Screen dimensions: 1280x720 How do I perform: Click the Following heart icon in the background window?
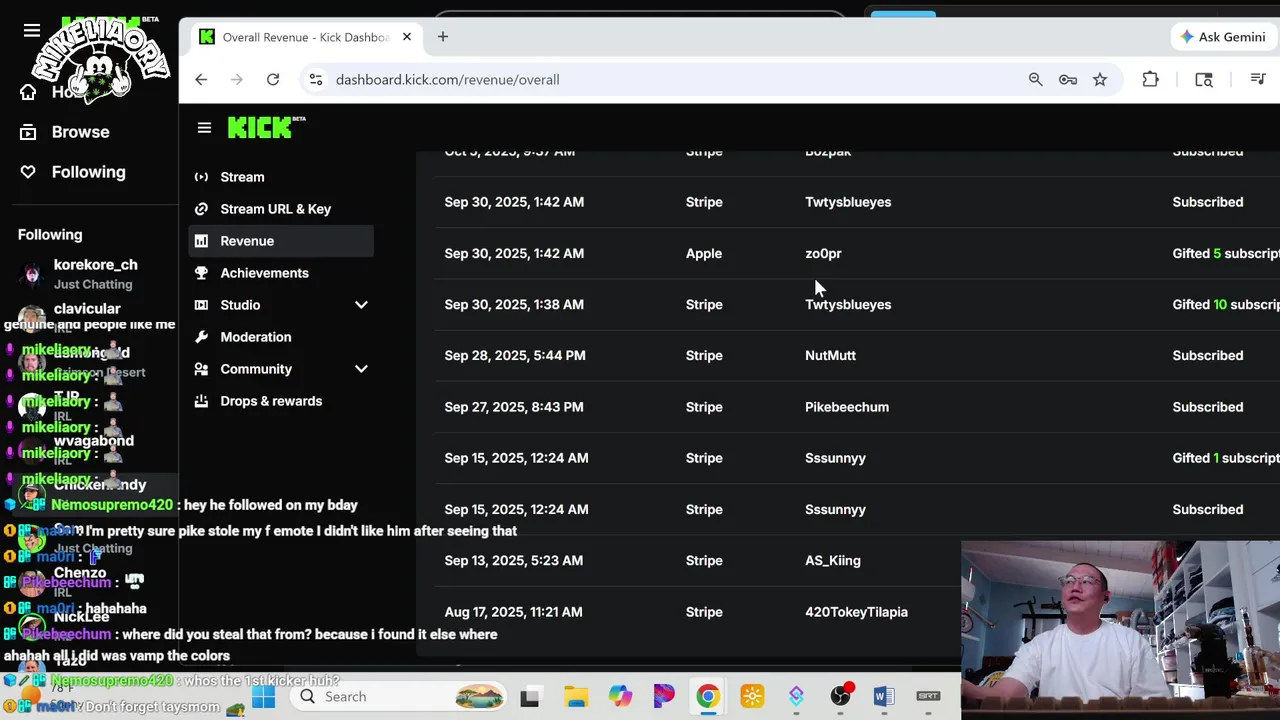[x=28, y=172]
